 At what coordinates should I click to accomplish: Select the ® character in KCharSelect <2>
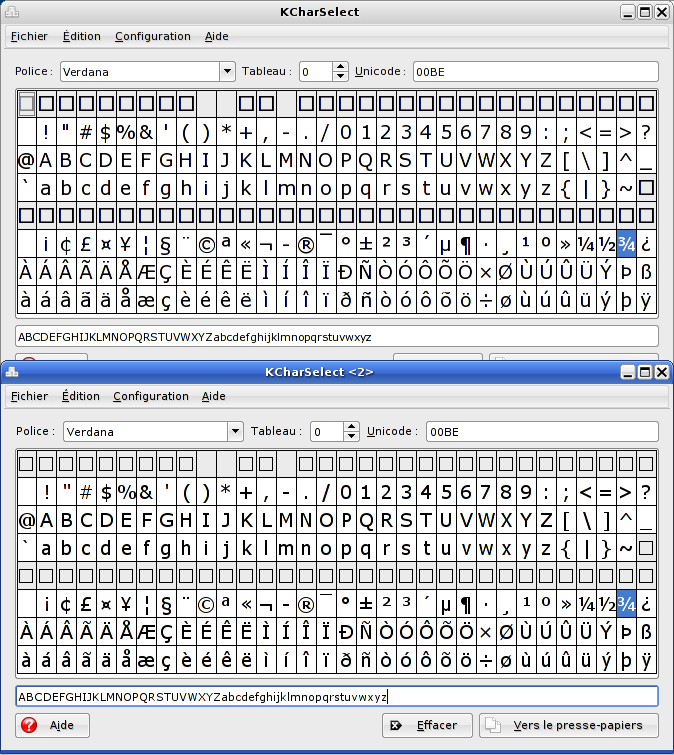[x=306, y=604]
